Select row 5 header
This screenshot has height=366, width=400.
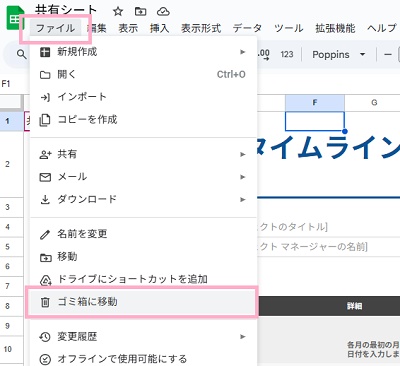point(11,247)
